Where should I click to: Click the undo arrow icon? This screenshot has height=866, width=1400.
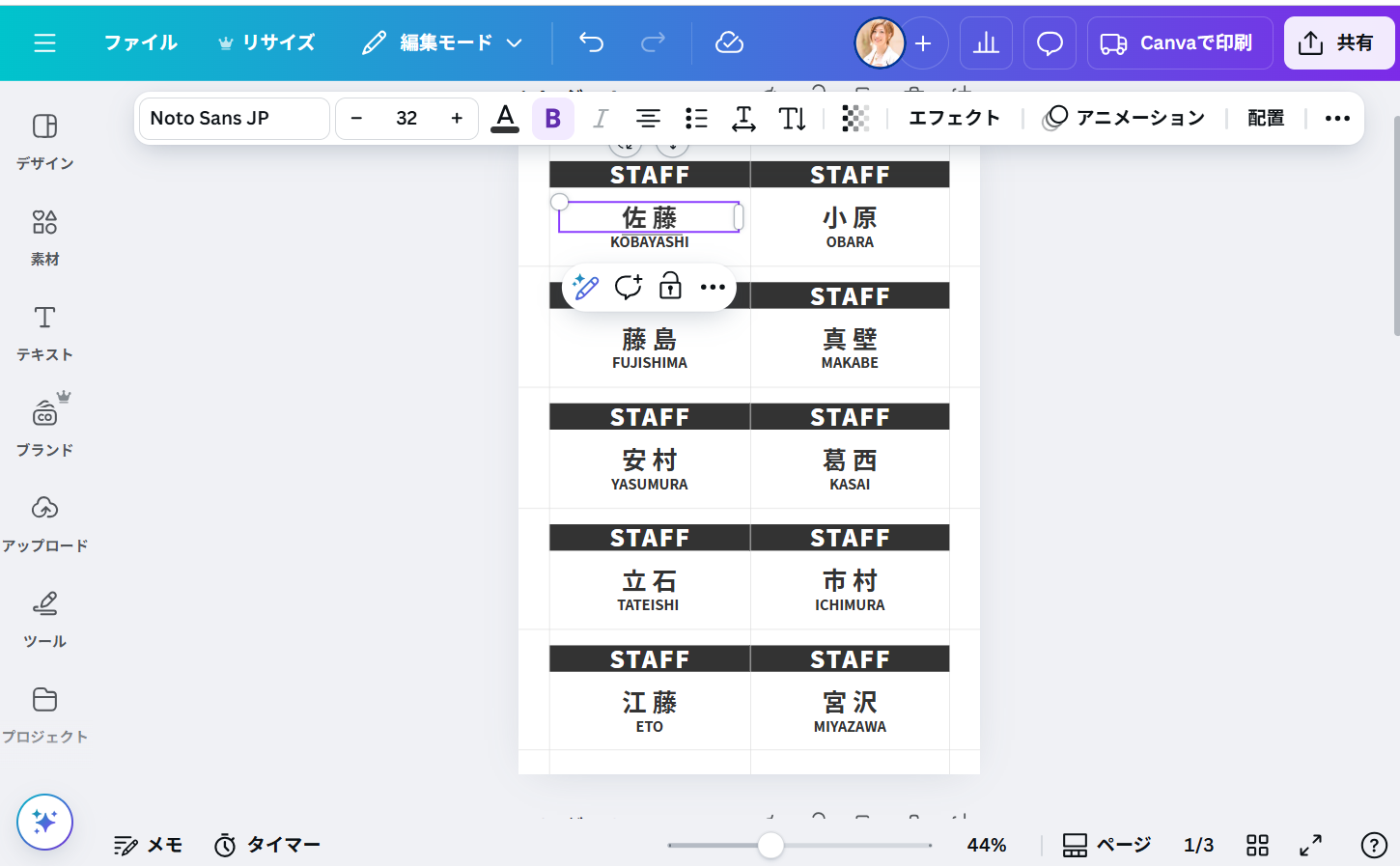coord(591,42)
